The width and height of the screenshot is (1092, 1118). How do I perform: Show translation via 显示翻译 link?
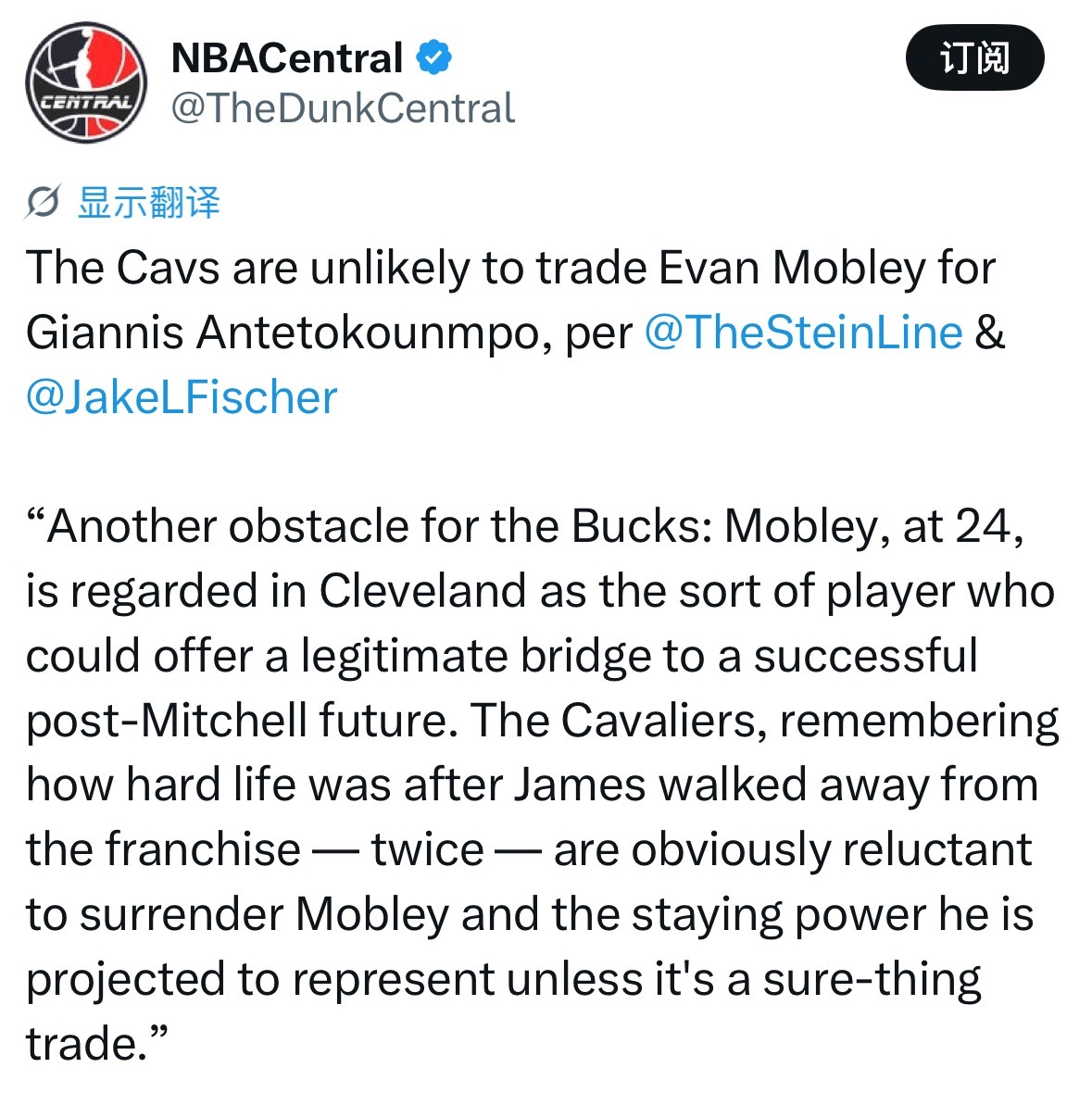(149, 202)
